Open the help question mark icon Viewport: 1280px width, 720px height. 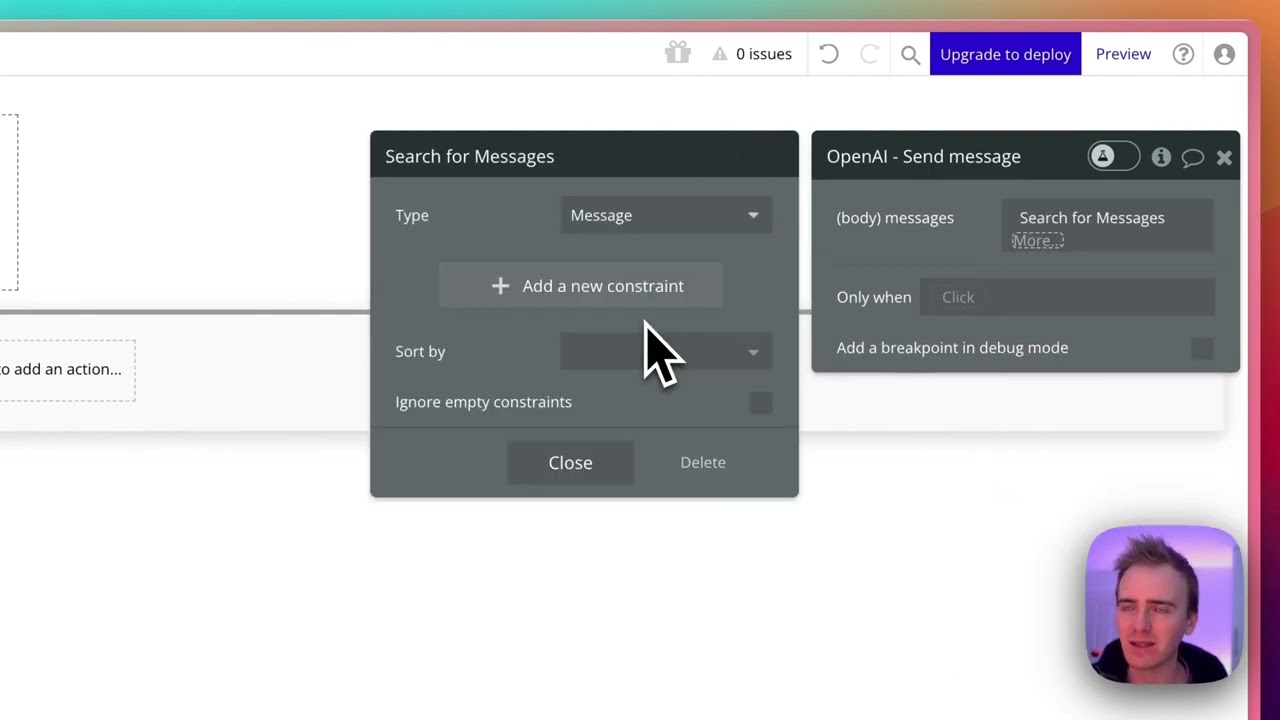(x=1183, y=54)
